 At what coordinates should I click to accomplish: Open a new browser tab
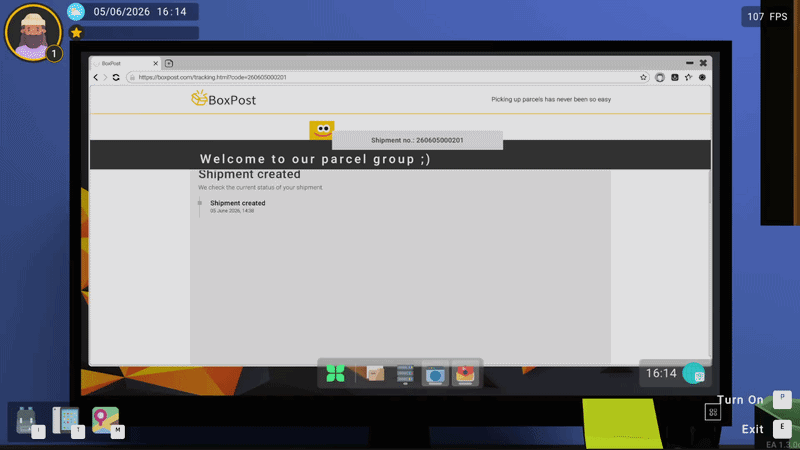[x=169, y=63]
